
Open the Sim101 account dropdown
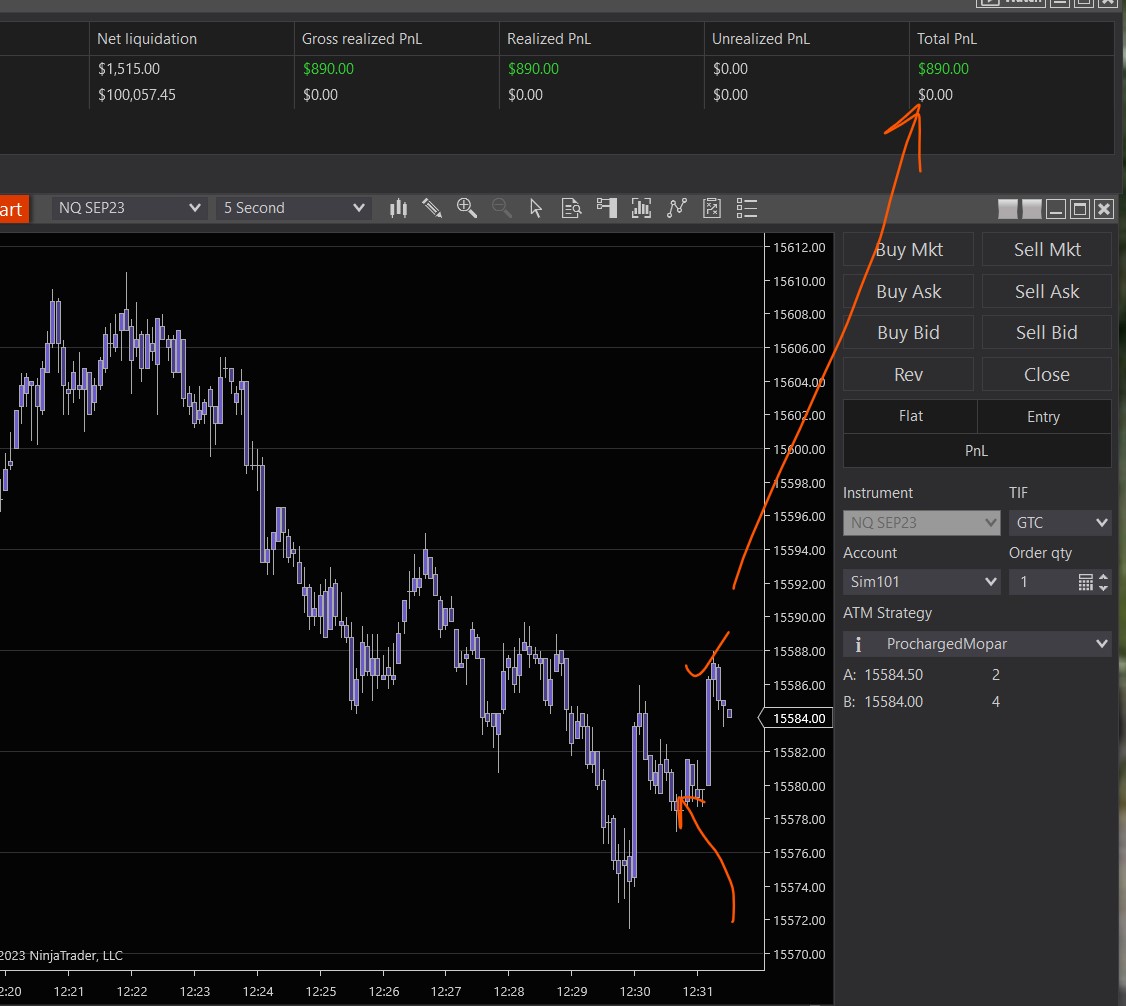point(921,582)
